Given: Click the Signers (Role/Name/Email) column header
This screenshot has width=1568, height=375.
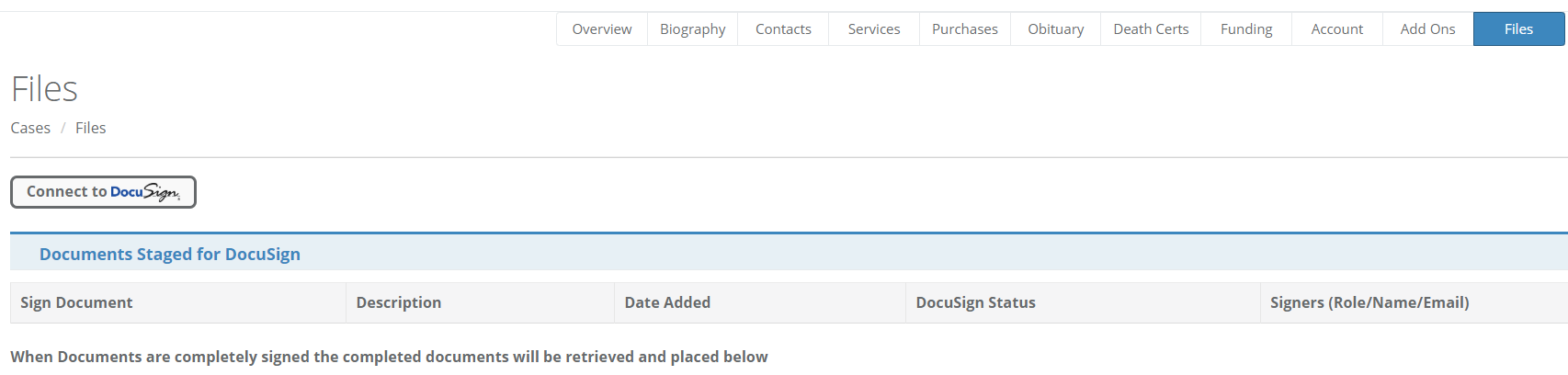Looking at the screenshot, I should tap(1369, 302).
